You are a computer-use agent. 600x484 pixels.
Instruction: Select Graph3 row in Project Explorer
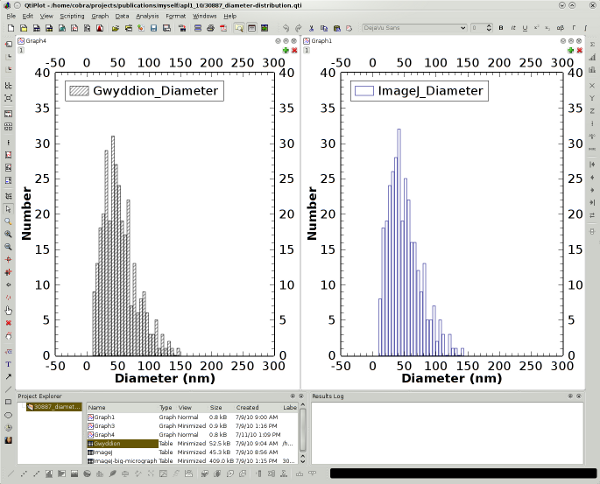(x=192, y=426)
